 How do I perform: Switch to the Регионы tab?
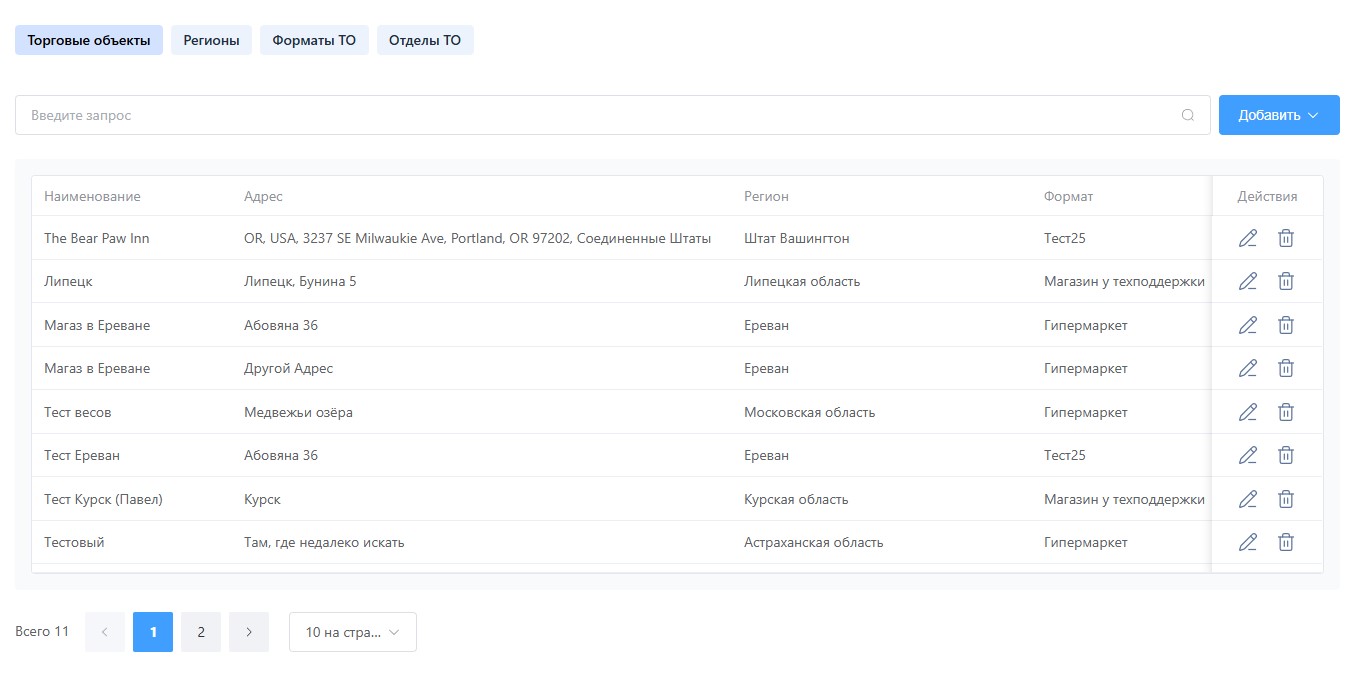click(x=211, y=41)
